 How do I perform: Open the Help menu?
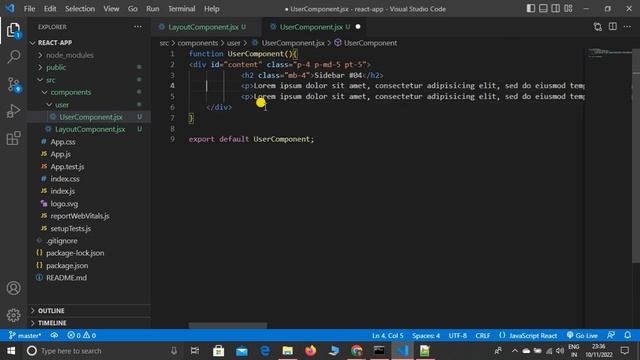[212, 9]
